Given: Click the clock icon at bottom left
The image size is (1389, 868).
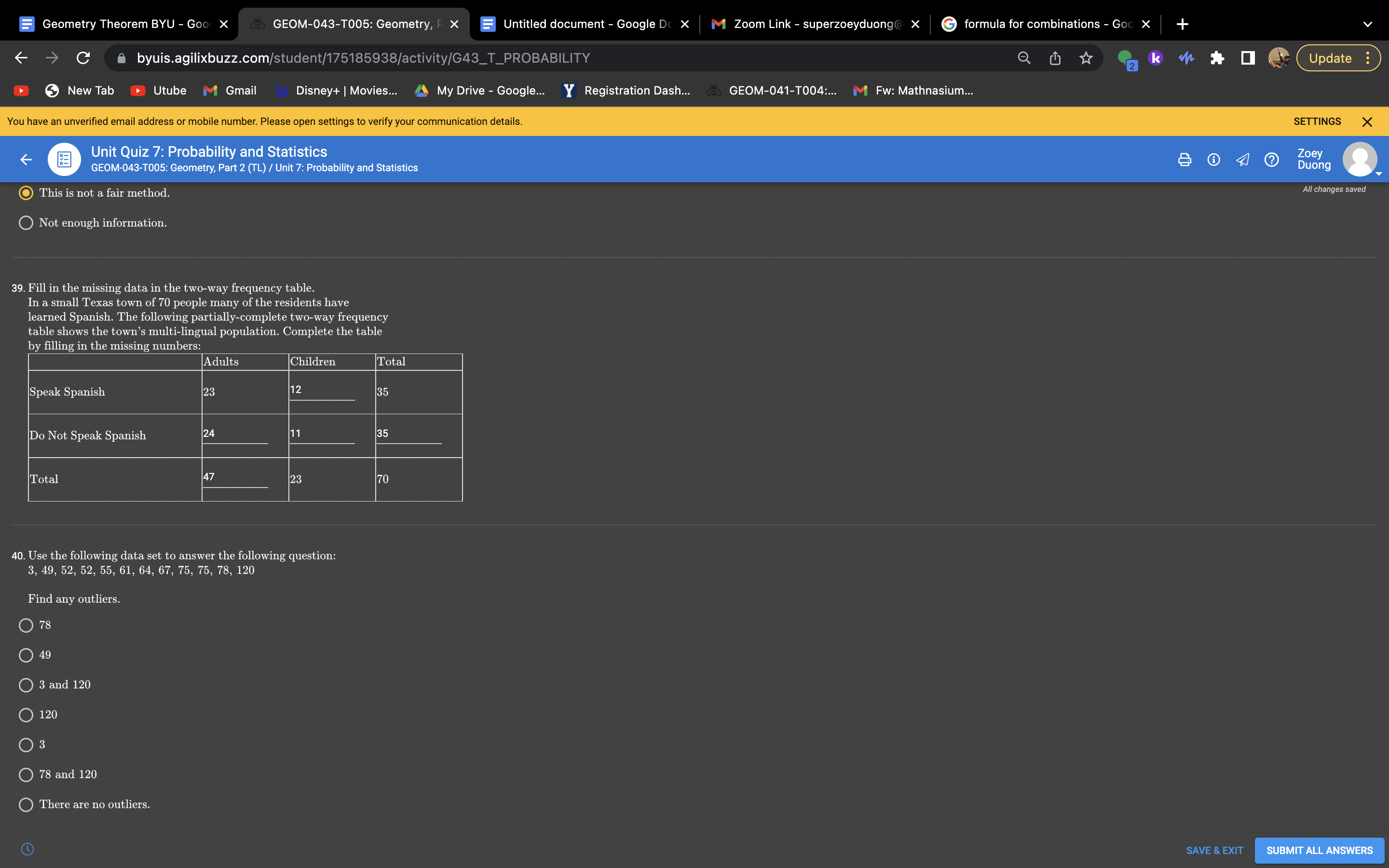Looking at the screenshot, I should pyautogui.click(x=27, y=849).
